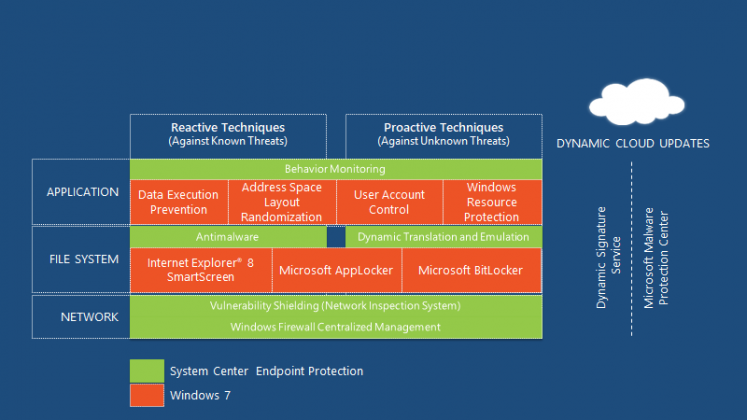The image size is (747, 420).
Task: Click Dynamic Translation and Emulation bar
Action: (444, 237)
